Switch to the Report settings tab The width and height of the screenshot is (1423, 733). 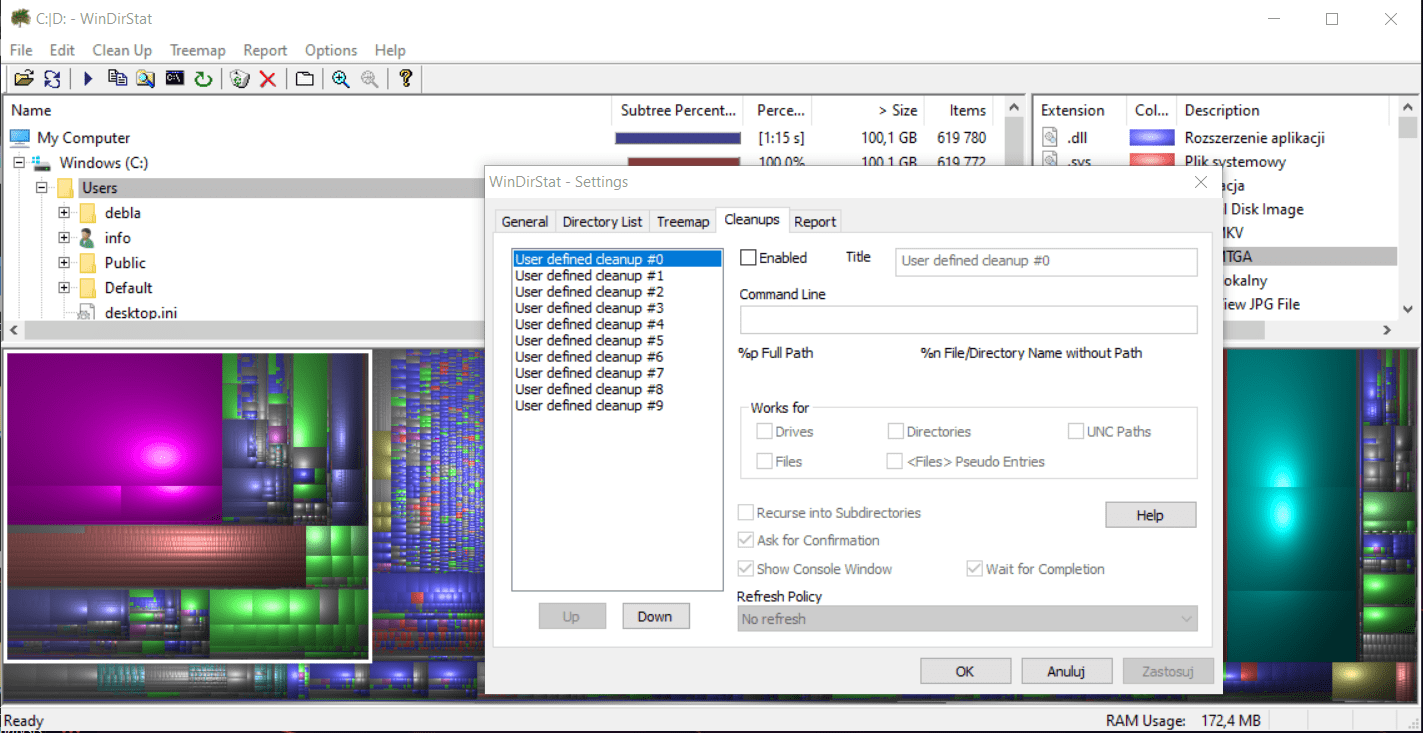[x=815, y=222]
